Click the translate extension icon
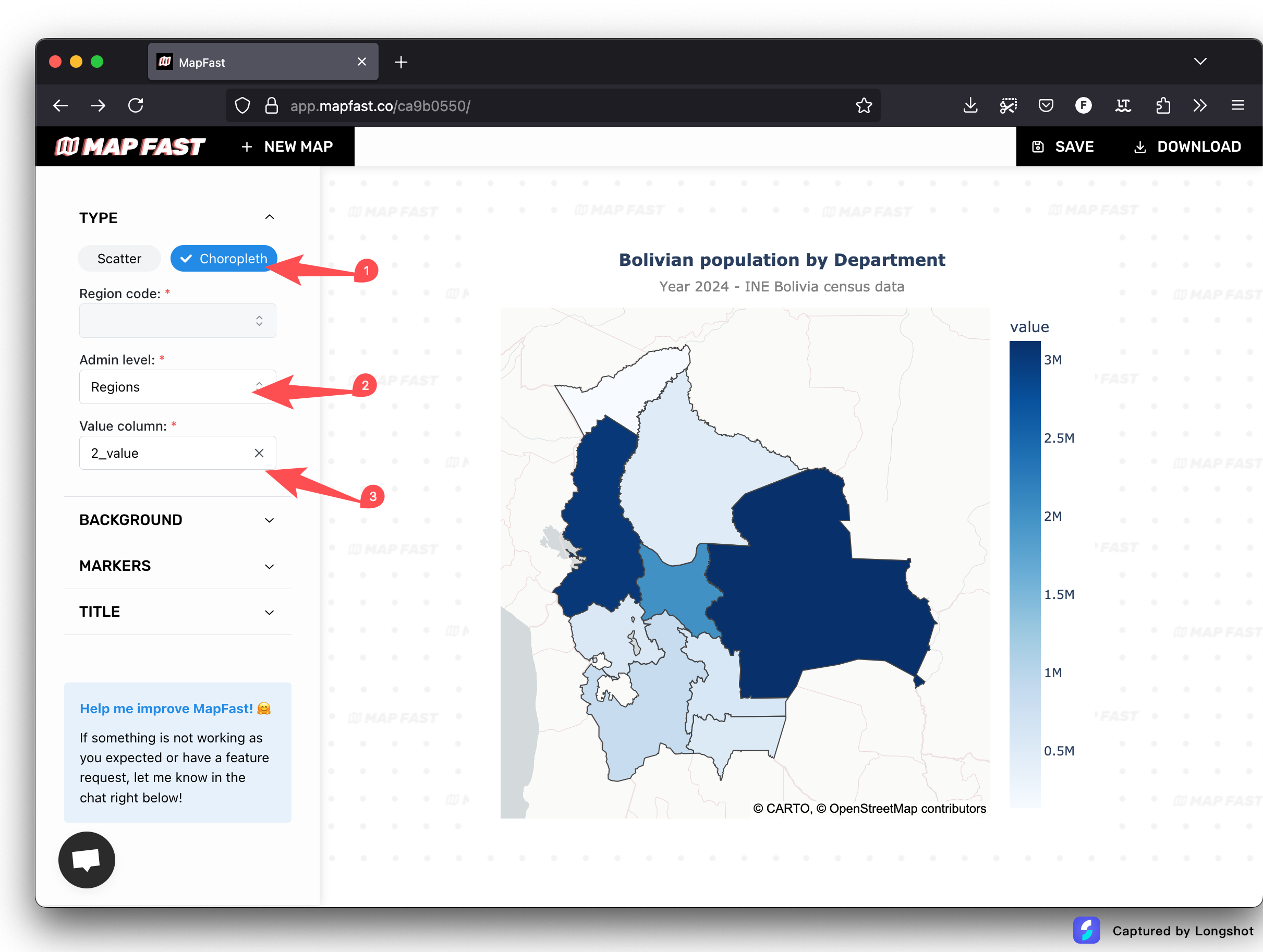 tap(1123, 106)
